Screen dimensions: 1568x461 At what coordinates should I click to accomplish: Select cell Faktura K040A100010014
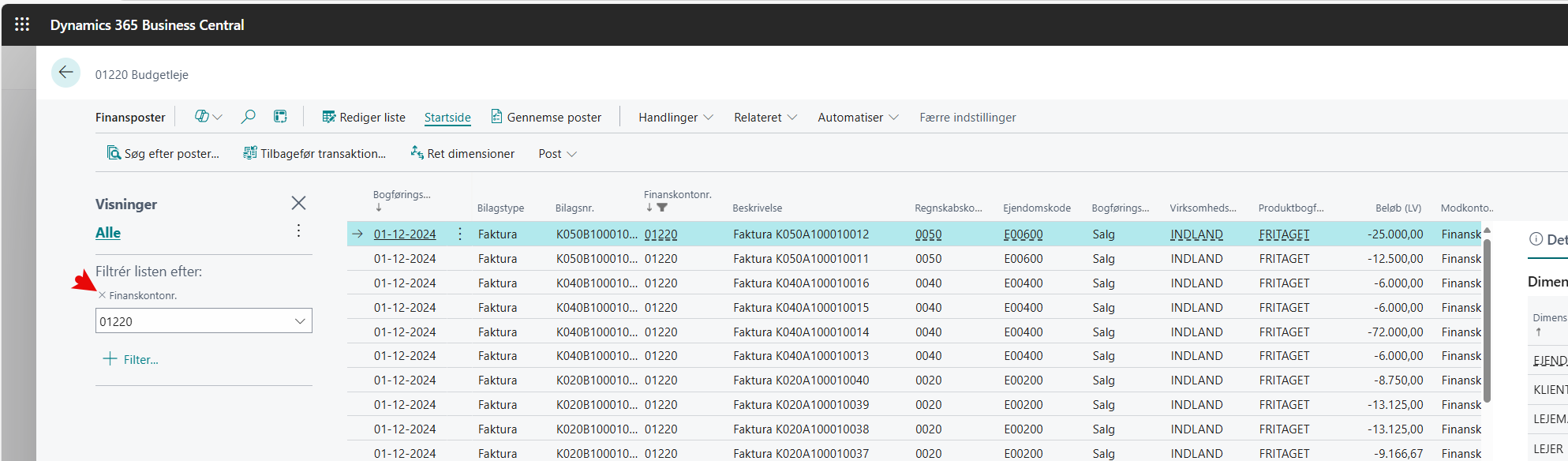[801, 332]
